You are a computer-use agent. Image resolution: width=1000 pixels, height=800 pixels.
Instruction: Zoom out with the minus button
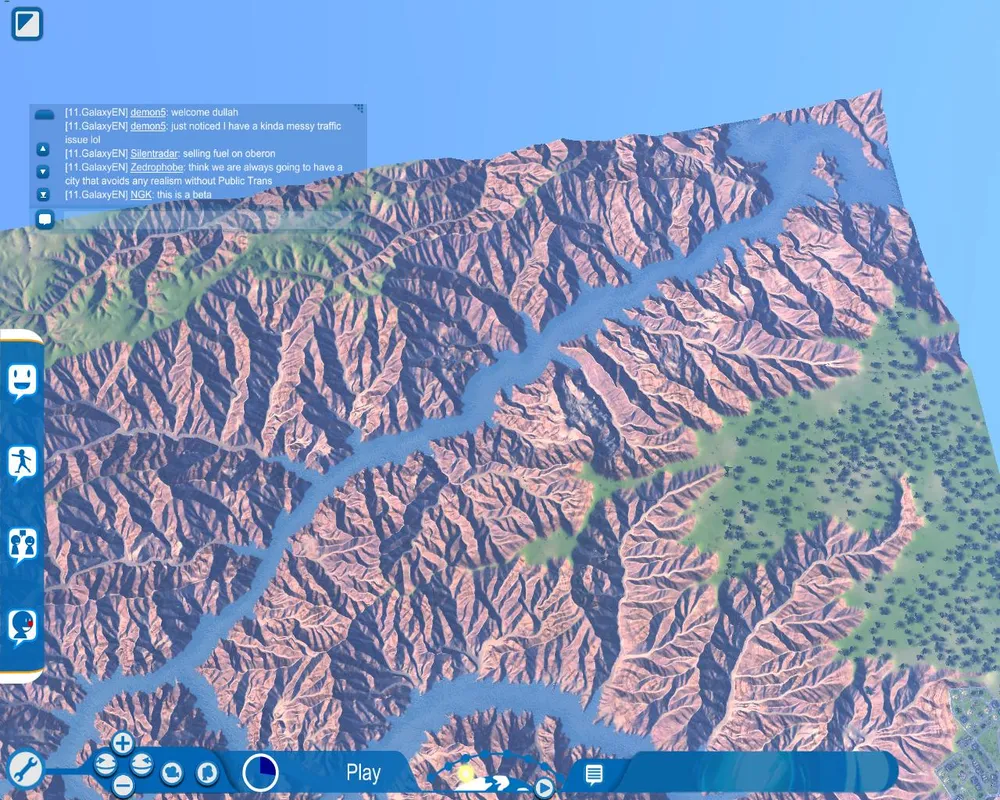[x=123, y=785]
